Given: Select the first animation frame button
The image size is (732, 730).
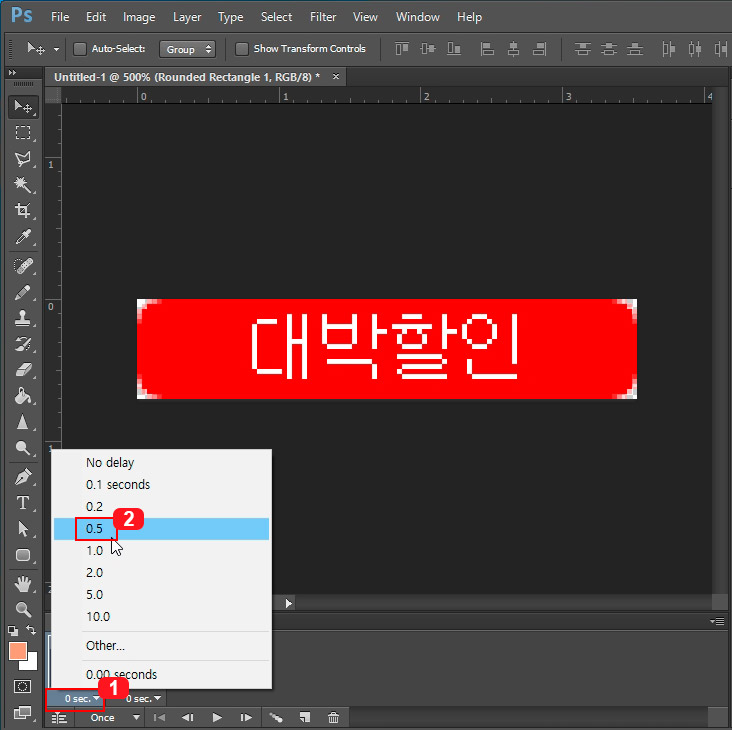Looking at the screenshot, I should coord(159,717).
